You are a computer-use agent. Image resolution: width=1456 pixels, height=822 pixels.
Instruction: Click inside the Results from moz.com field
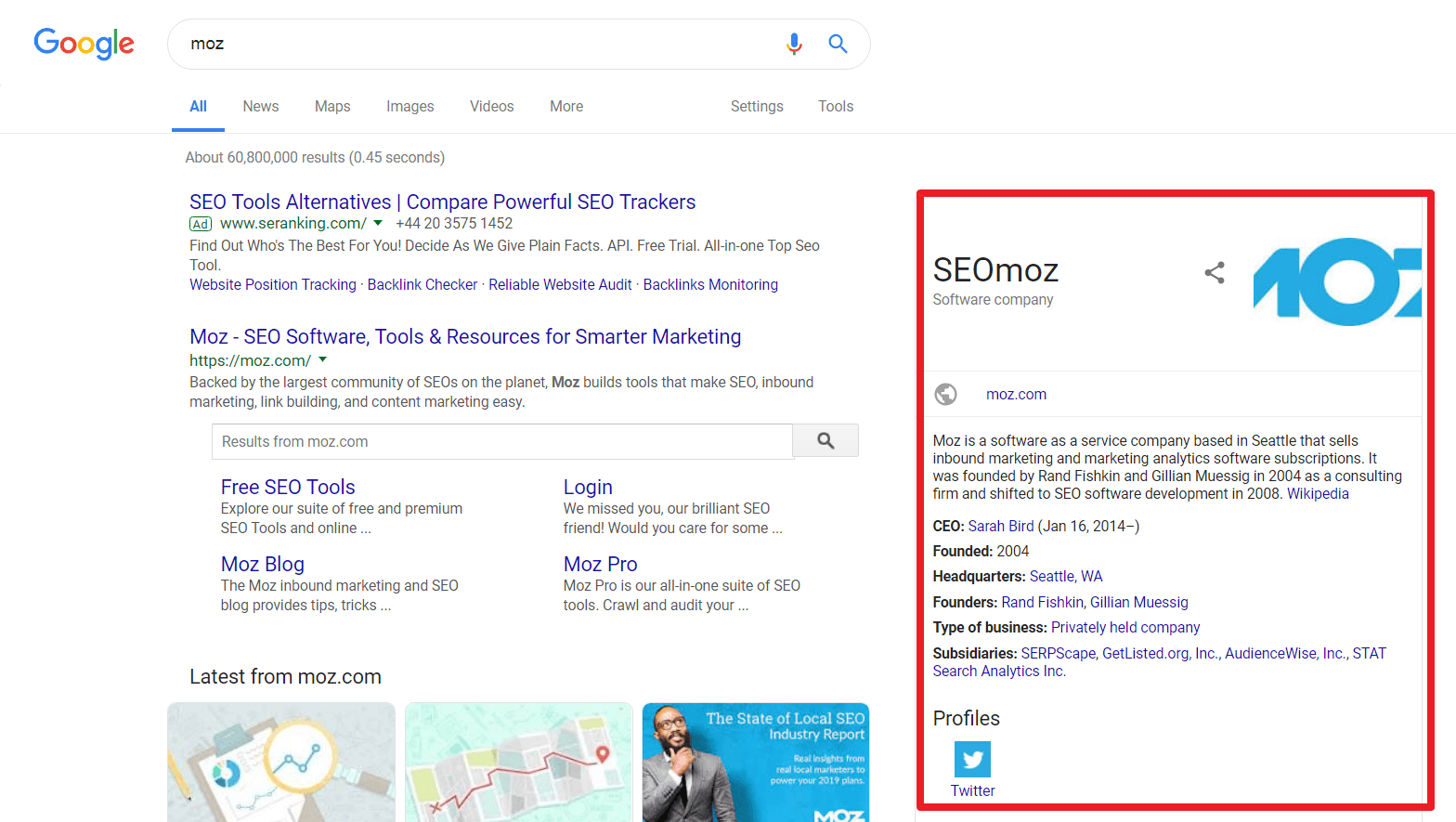(x=501, y=441)
